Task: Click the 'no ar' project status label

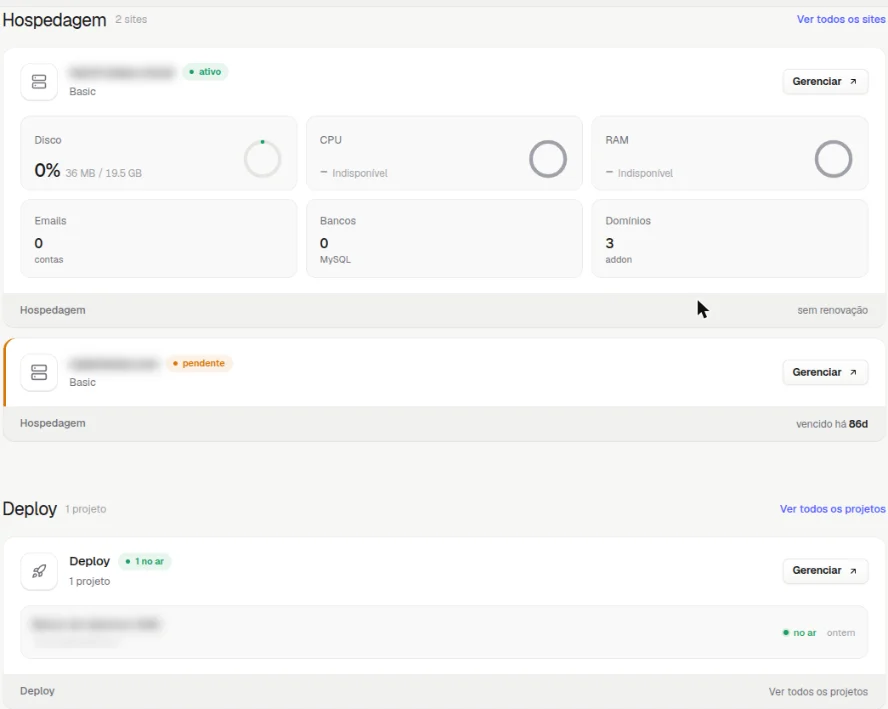Action: coord(799,633)
